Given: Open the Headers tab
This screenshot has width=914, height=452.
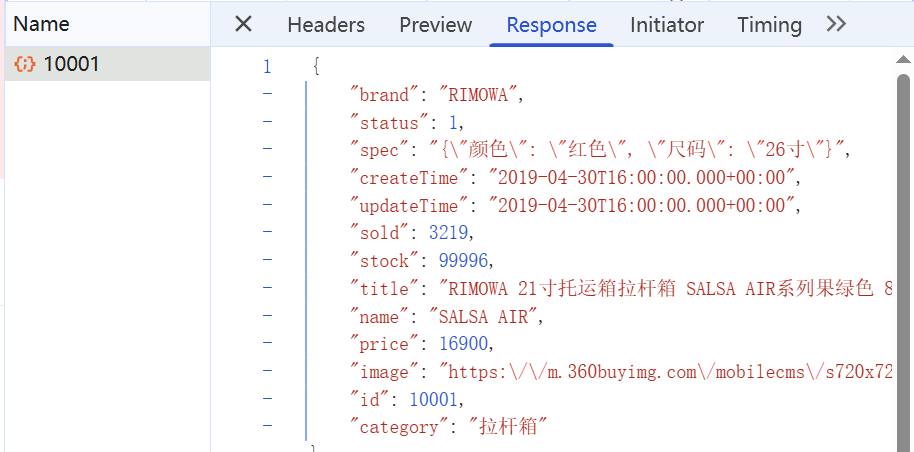Looking at the screenshot, I should 326,24.
